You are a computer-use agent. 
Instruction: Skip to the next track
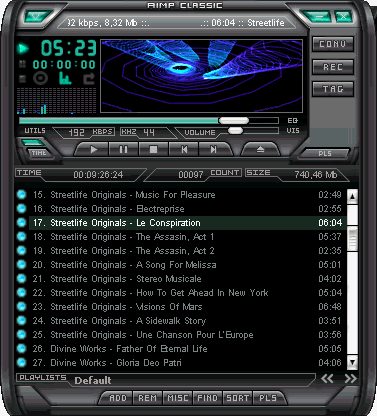214,149
